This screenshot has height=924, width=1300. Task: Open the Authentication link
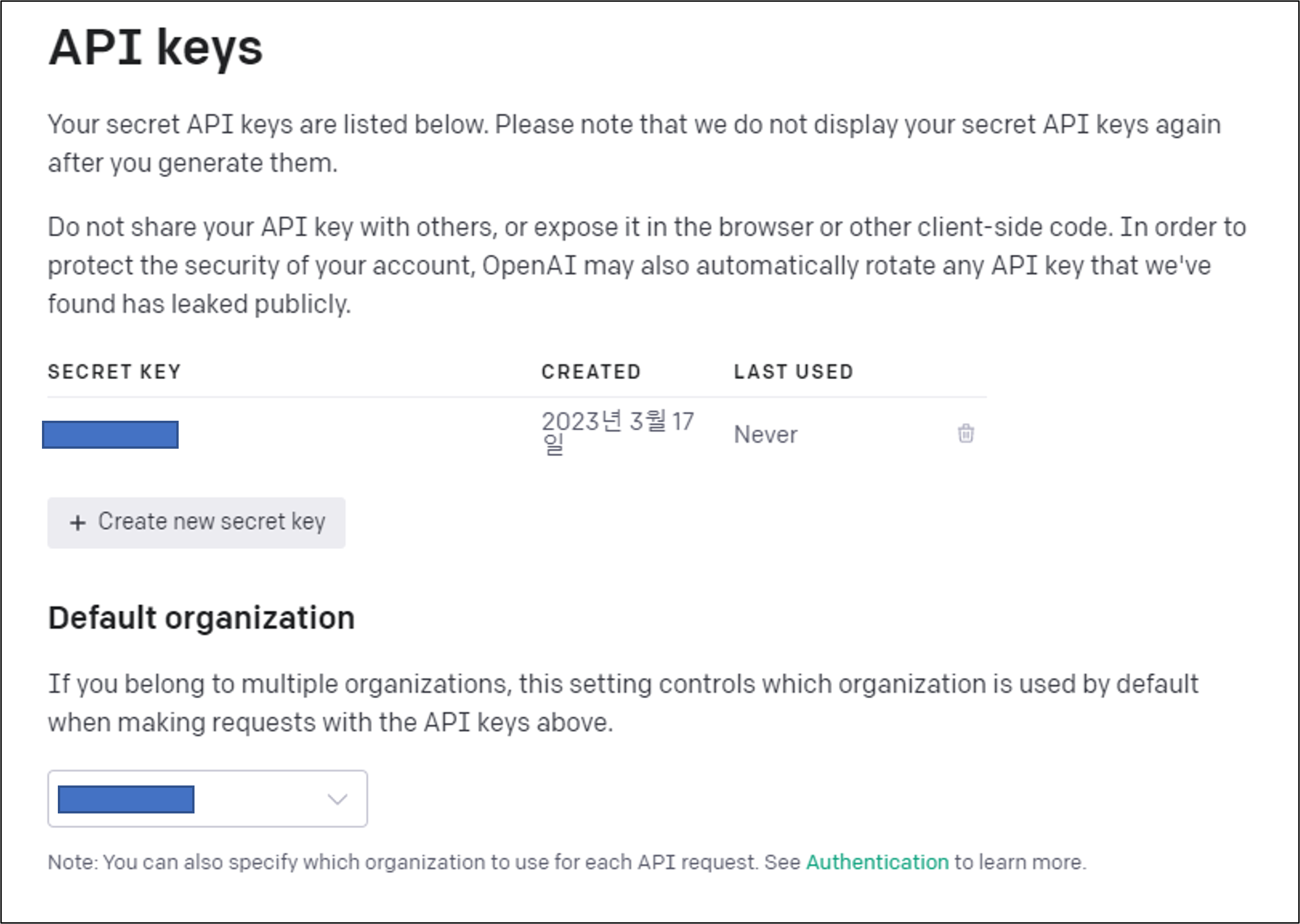(x=877, y=862)
